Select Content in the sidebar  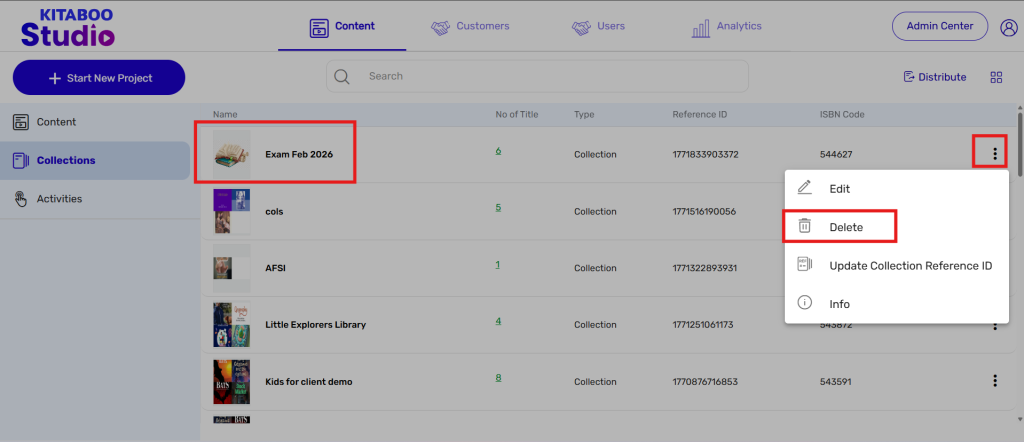click(x=56, y=122)
